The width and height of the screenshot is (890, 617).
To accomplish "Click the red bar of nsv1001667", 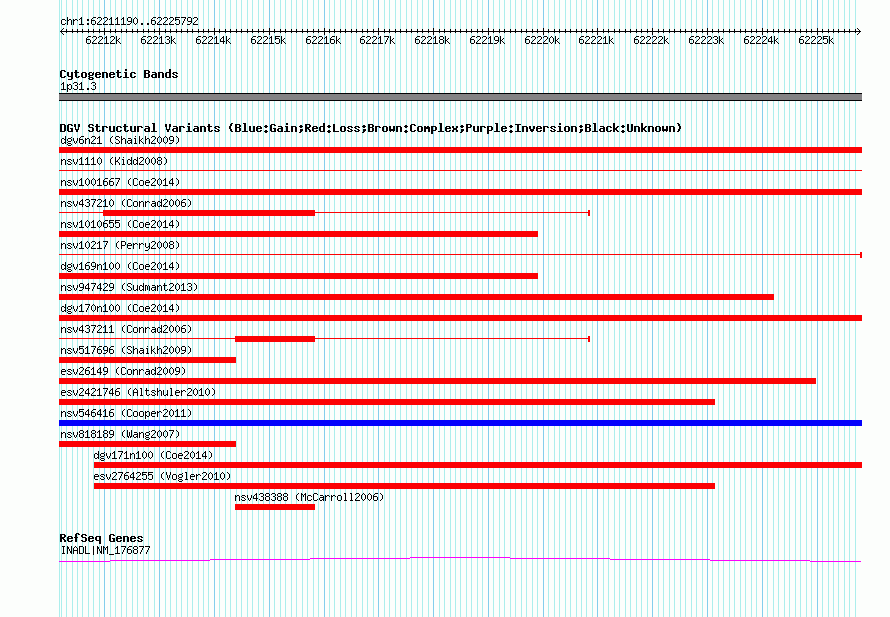I will tap(460, 192).
